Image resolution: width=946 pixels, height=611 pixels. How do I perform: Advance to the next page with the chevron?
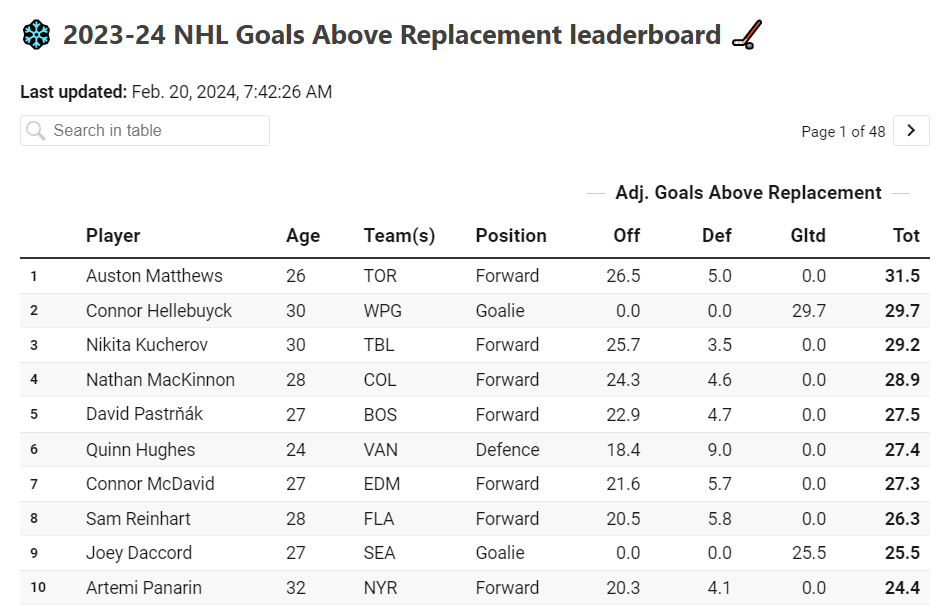pos(911,130)
